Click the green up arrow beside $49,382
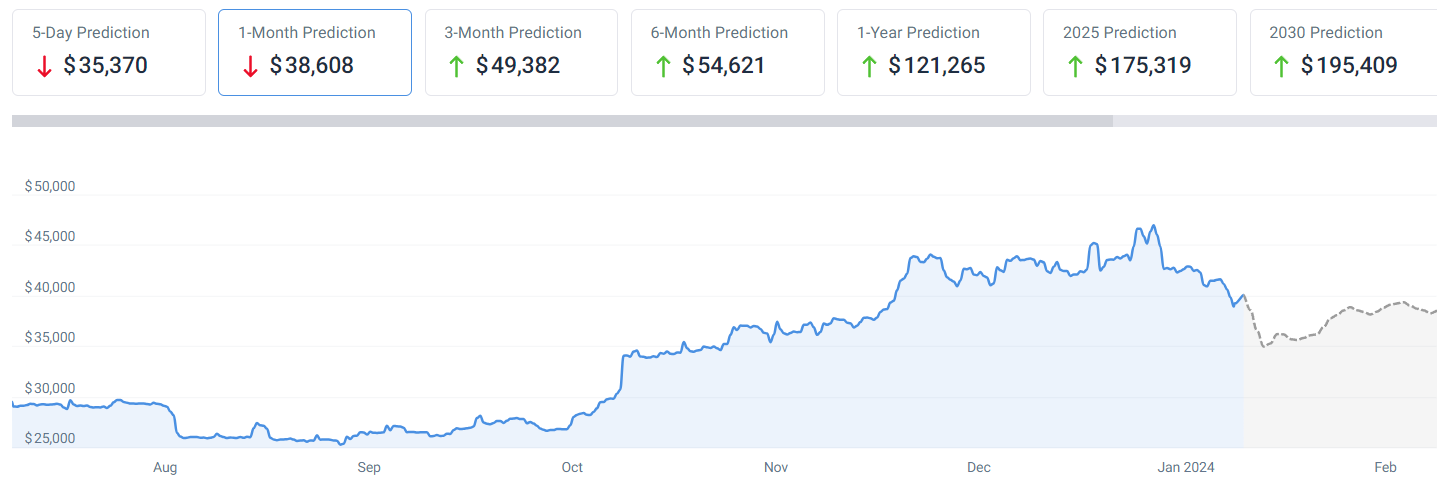Screen dimensions: 1447x482 [457, 67]
